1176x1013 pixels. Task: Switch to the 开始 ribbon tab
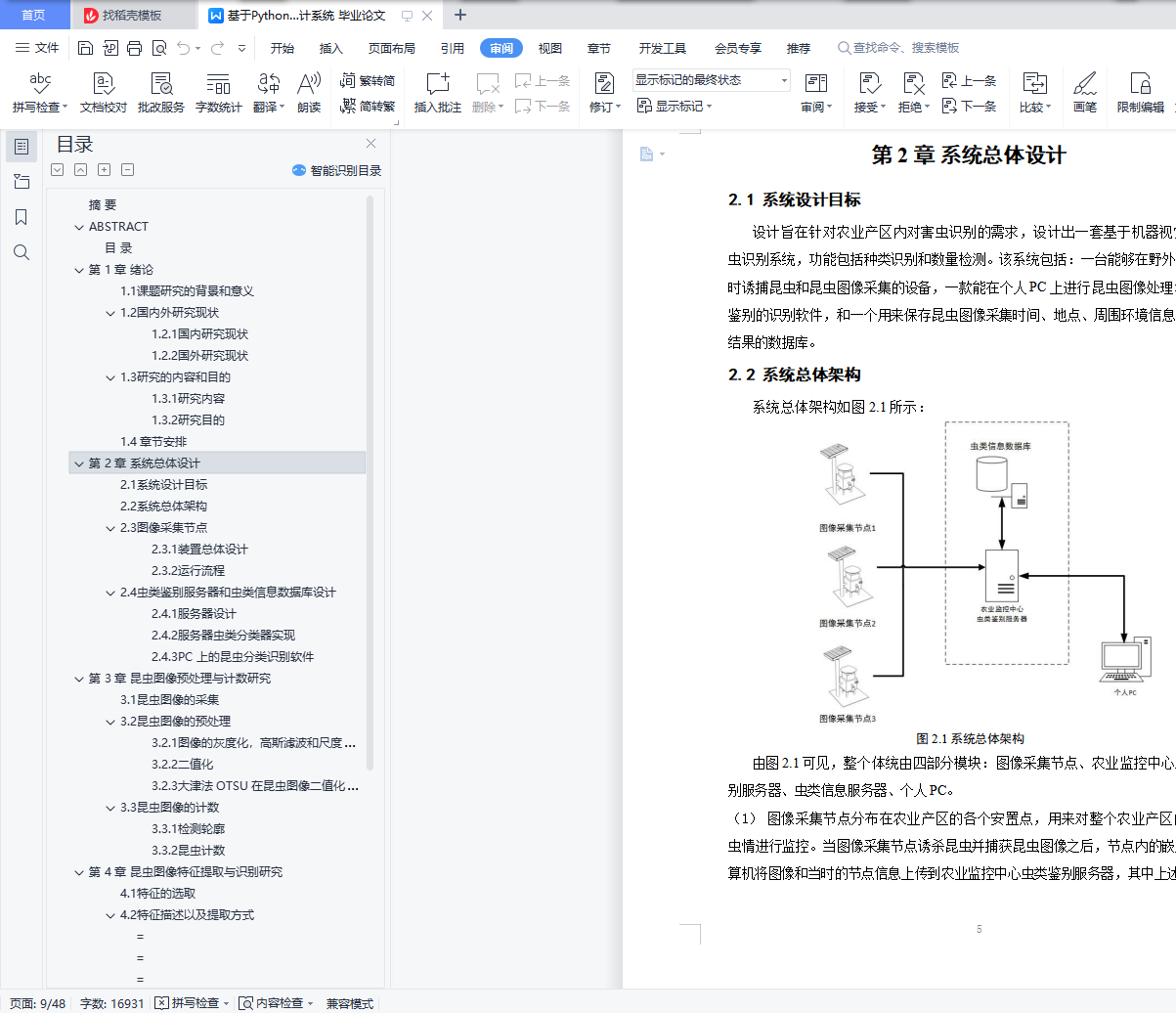[283, 48]
